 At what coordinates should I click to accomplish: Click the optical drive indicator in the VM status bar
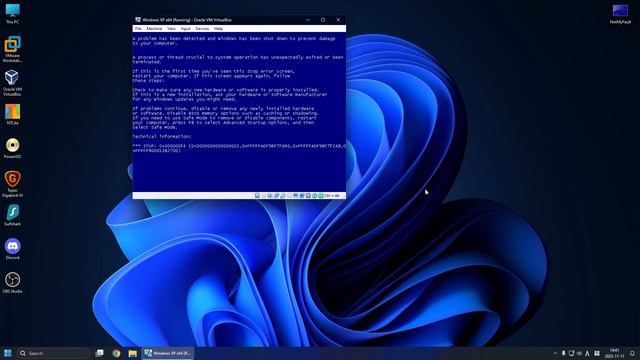[x=264, y=196]
